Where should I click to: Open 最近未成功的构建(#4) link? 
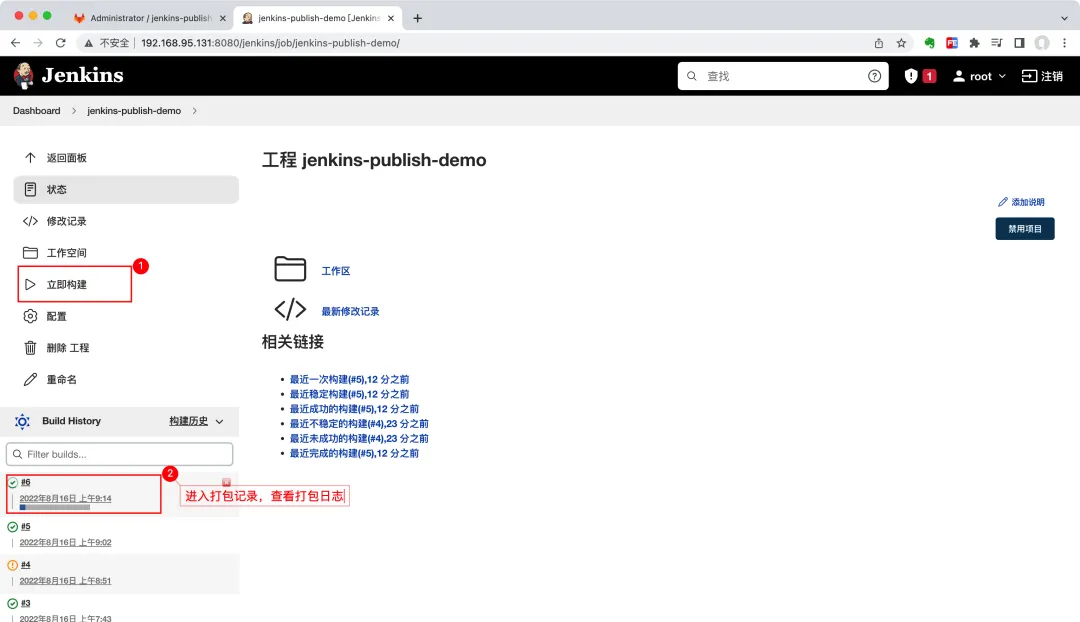point(359,438)
